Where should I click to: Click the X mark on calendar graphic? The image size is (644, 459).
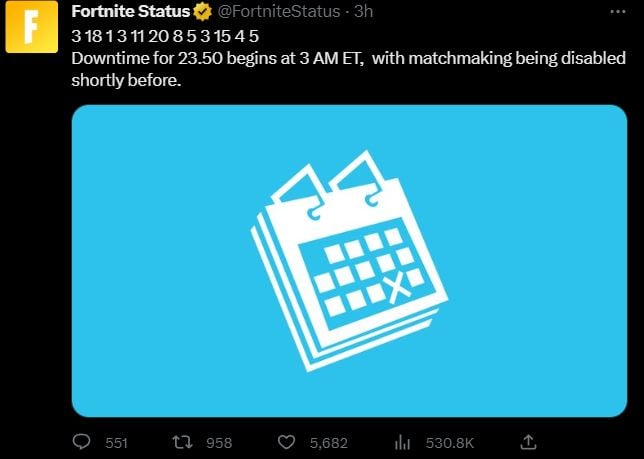(x=396, y=288)
